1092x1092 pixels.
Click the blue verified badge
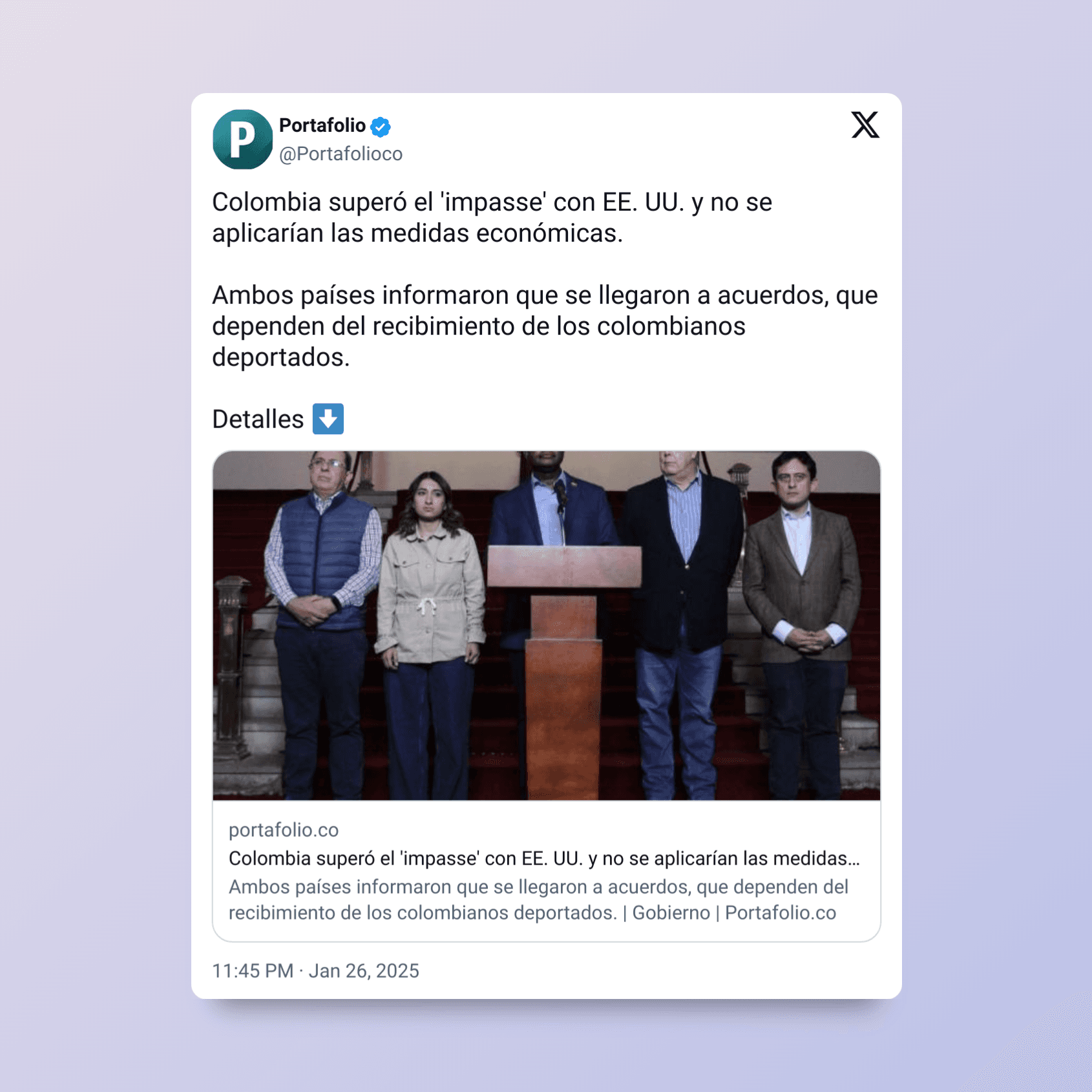[381, 127]
